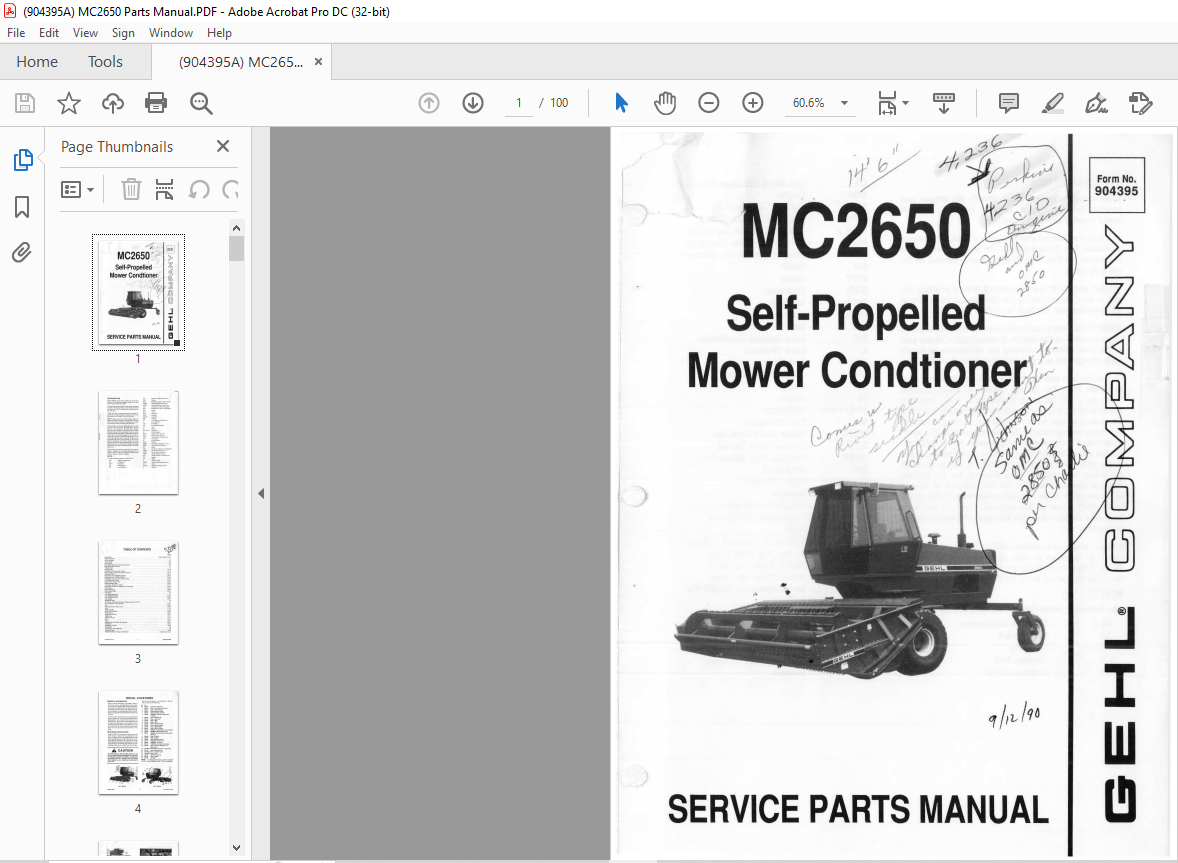Select the page 3 thumbnail
This screenshot has width=1178, height=863.
click(x=138, y=593)
